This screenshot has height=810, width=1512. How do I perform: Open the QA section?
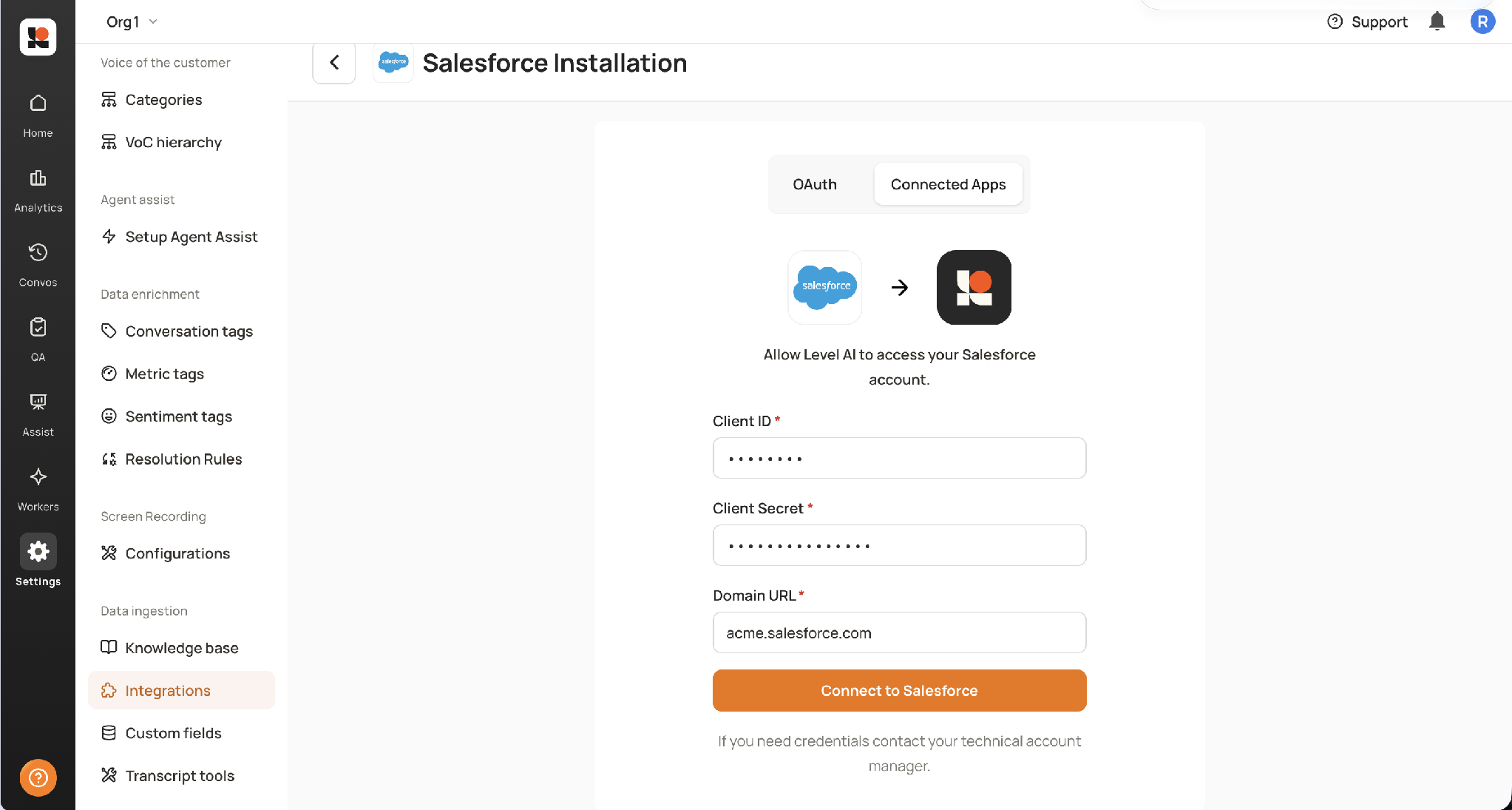[x=38, y=340]
